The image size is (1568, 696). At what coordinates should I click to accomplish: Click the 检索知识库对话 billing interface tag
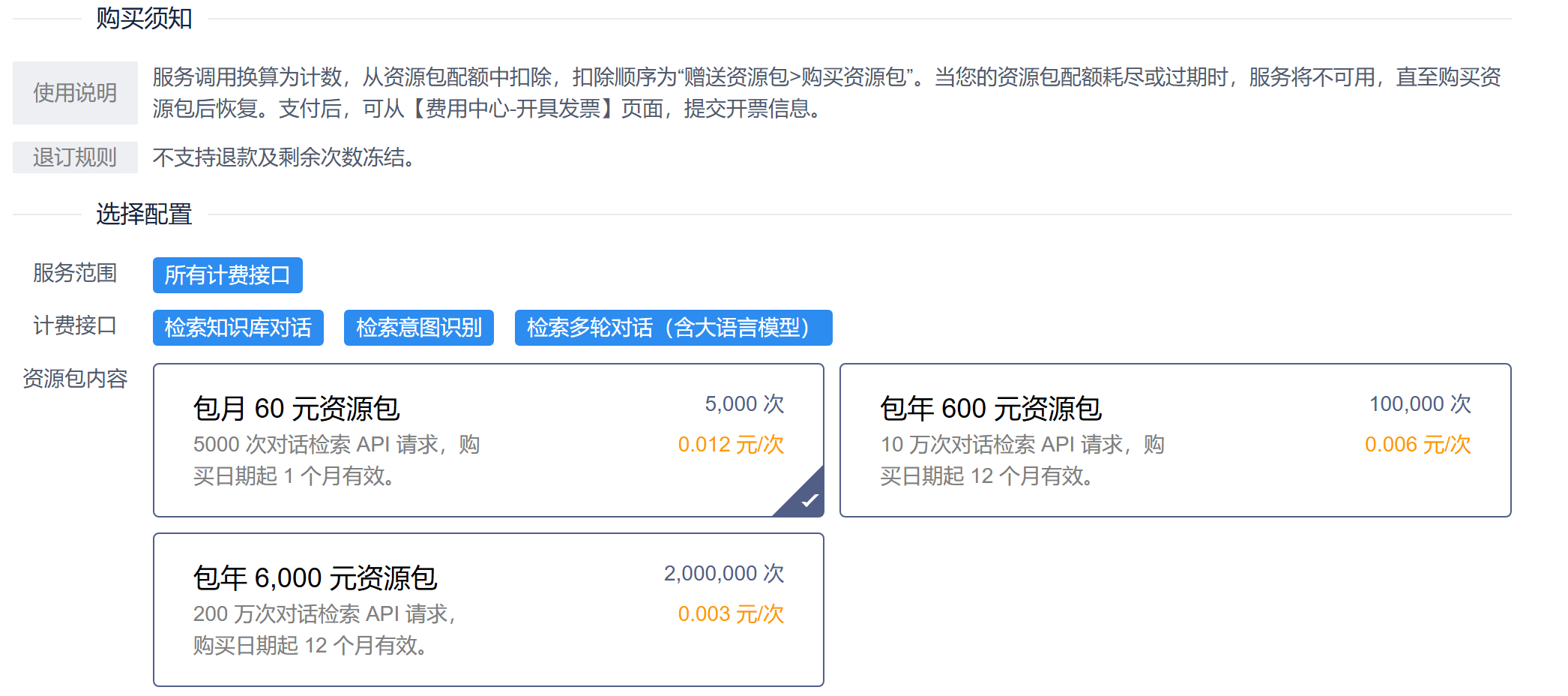pos(238,328)
